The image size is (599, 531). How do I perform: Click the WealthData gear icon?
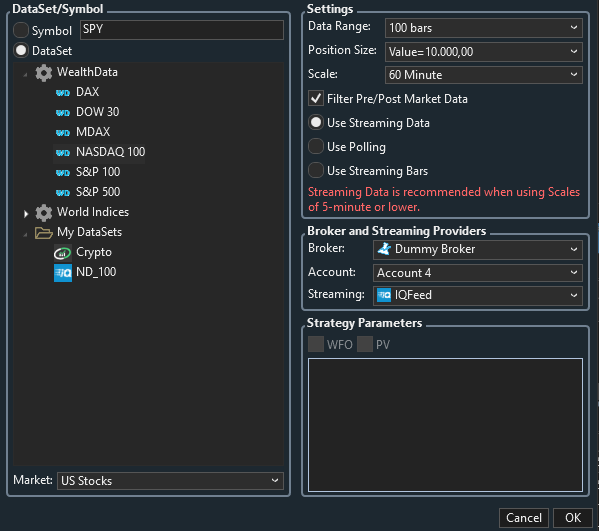point(44,73)
